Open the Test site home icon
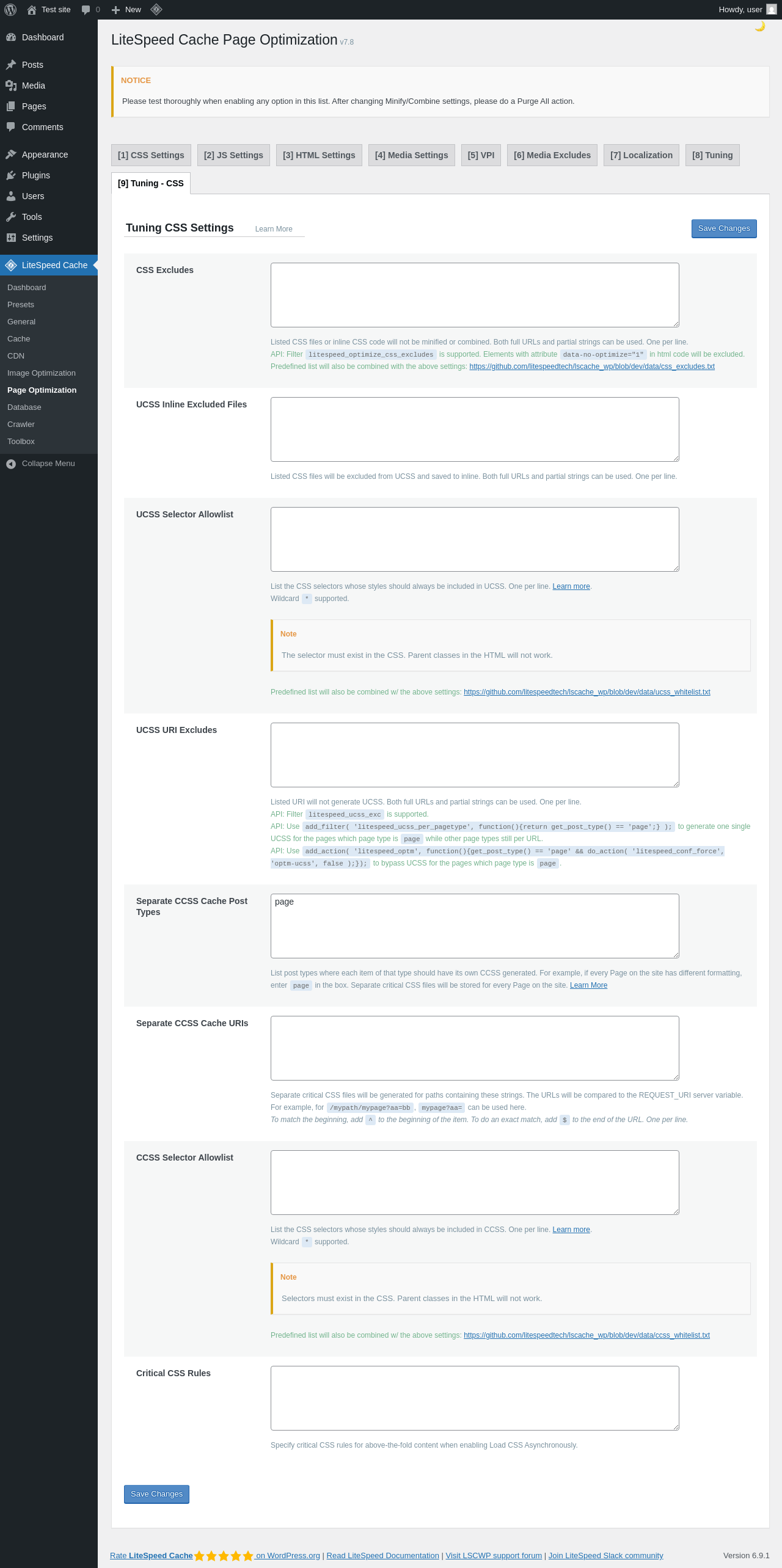 tap(32, 10)
